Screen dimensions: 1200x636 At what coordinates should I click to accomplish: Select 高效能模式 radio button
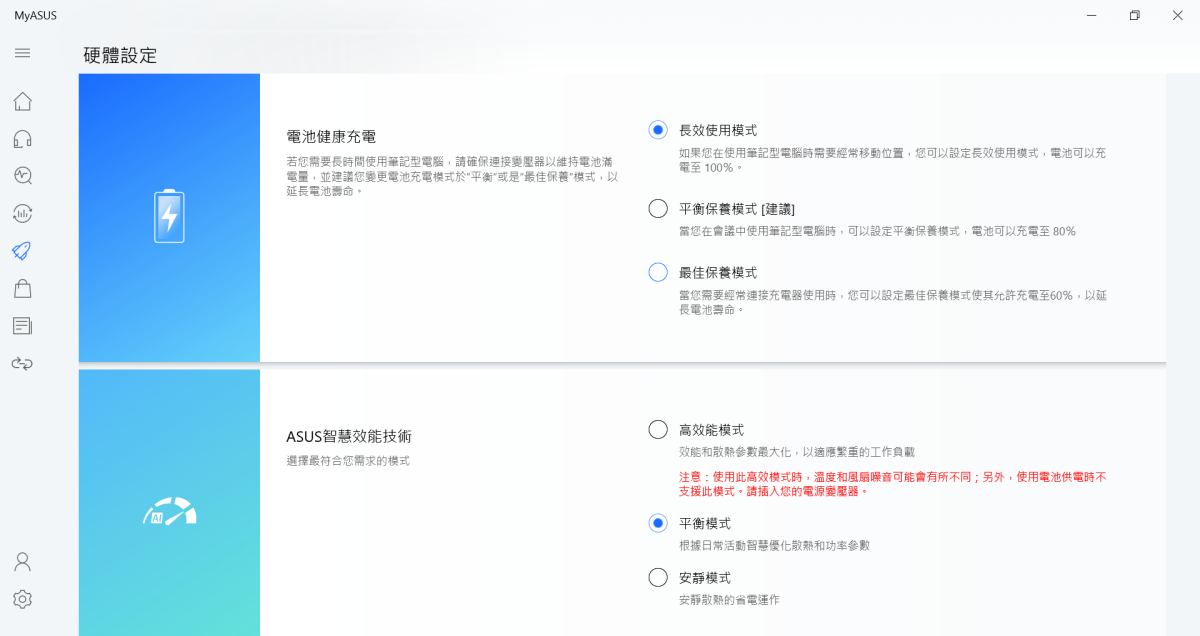pos(658,429)
